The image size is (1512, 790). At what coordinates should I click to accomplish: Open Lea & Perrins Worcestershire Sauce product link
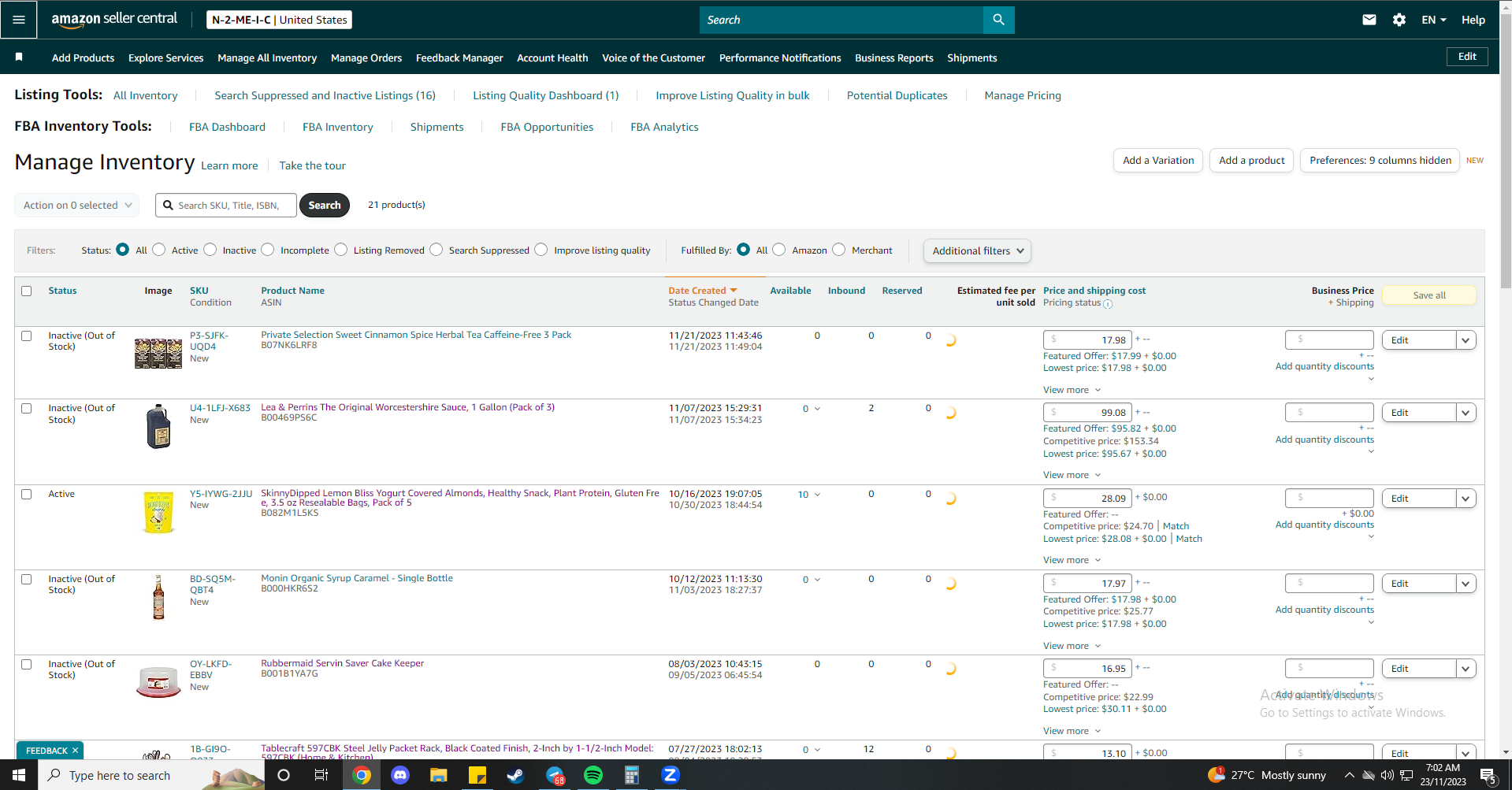coord(408,407)
